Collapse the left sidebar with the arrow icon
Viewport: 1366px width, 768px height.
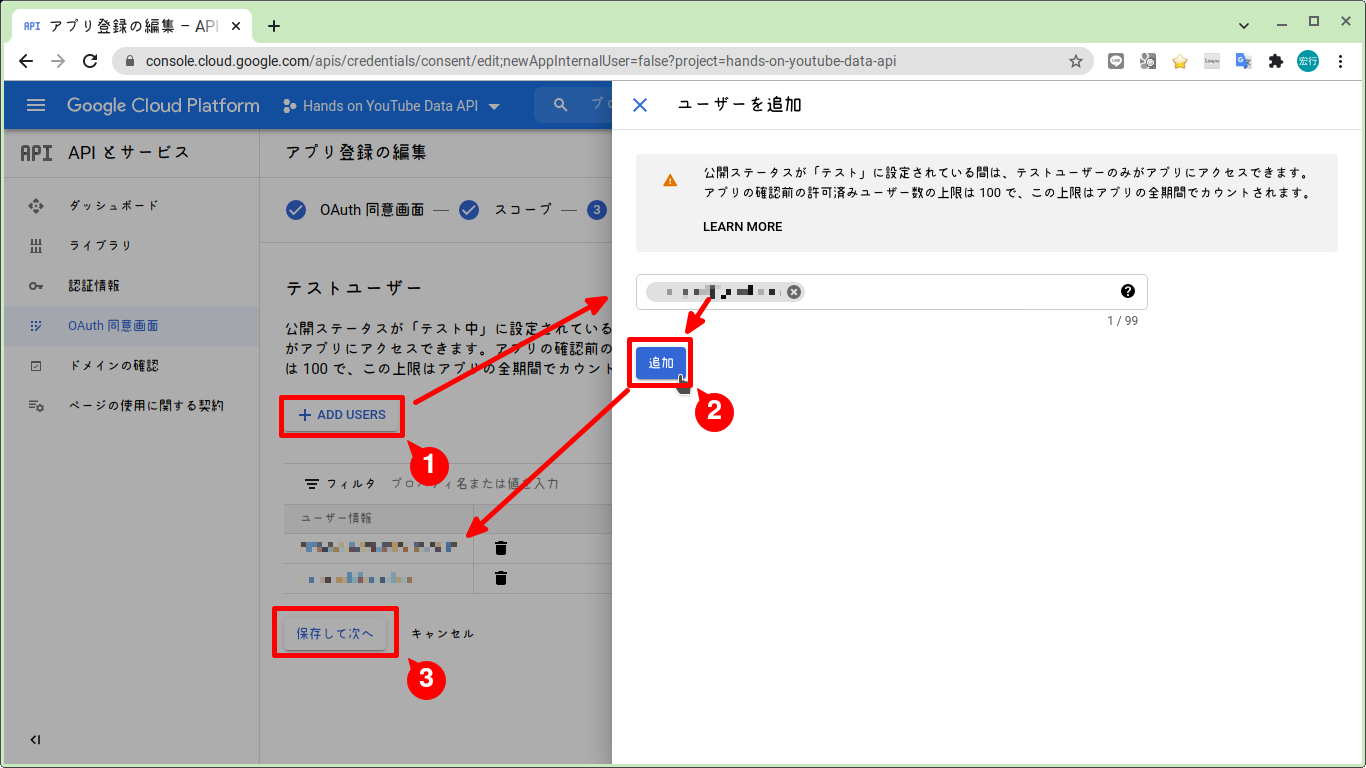tap(34, 740)
